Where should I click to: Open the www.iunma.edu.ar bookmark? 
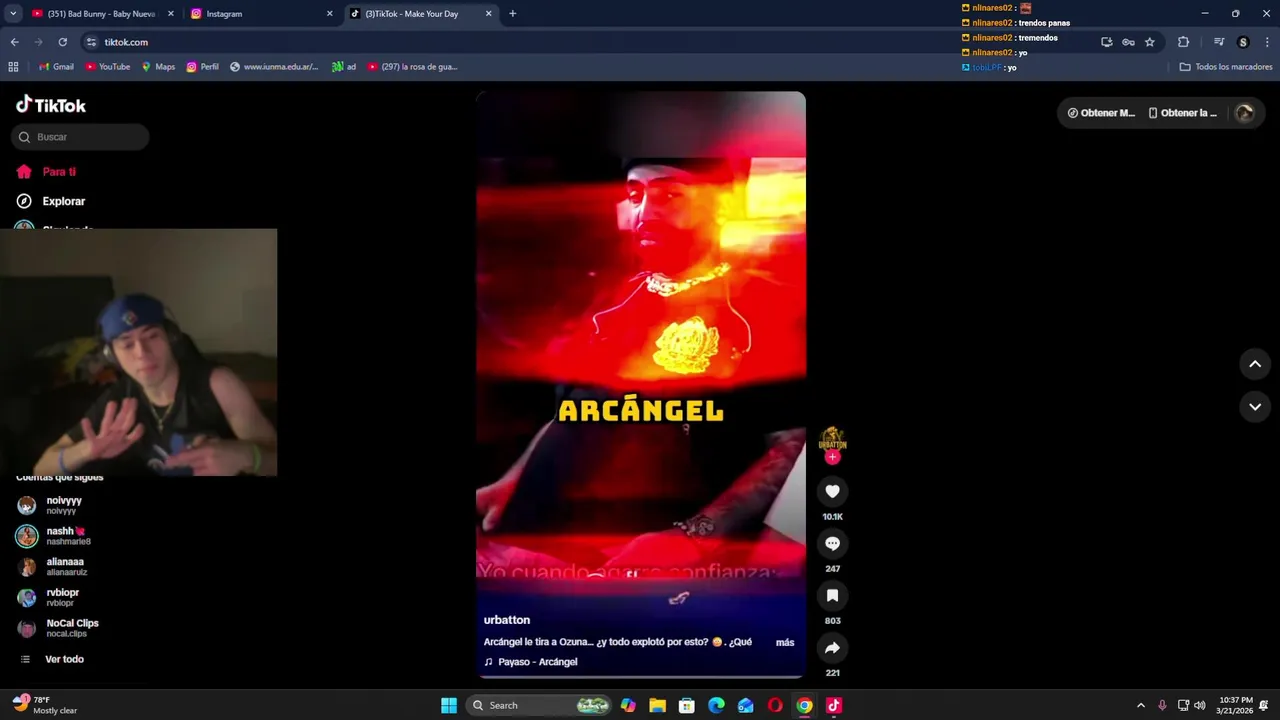(x=274, y=67)
